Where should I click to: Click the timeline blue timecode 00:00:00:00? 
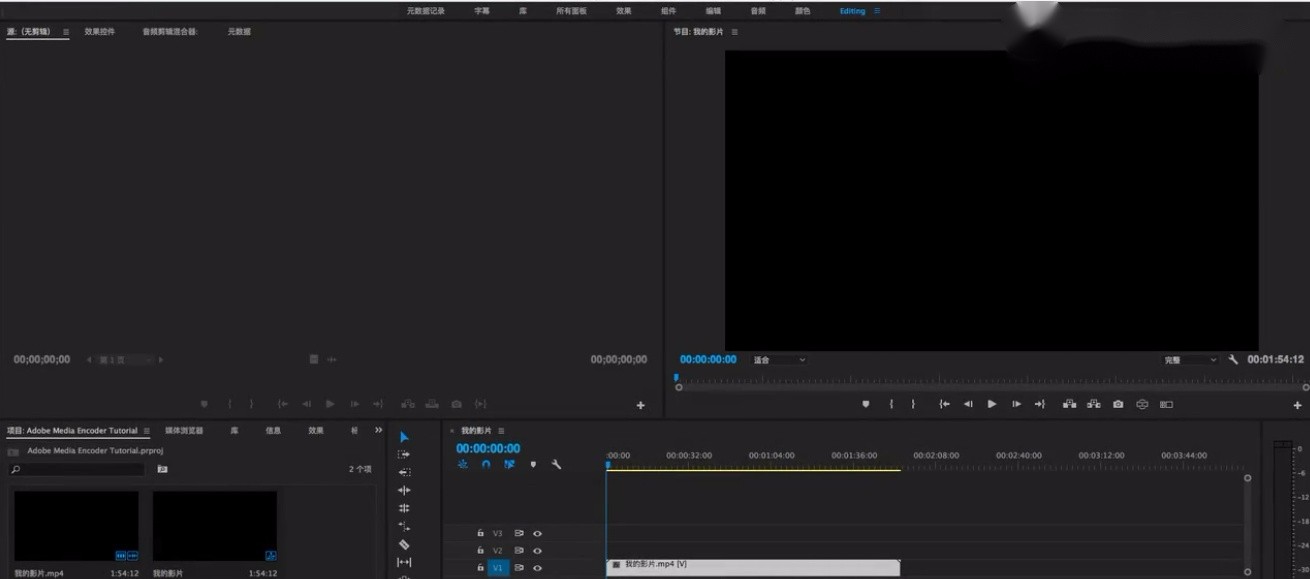tap(488, 448)
